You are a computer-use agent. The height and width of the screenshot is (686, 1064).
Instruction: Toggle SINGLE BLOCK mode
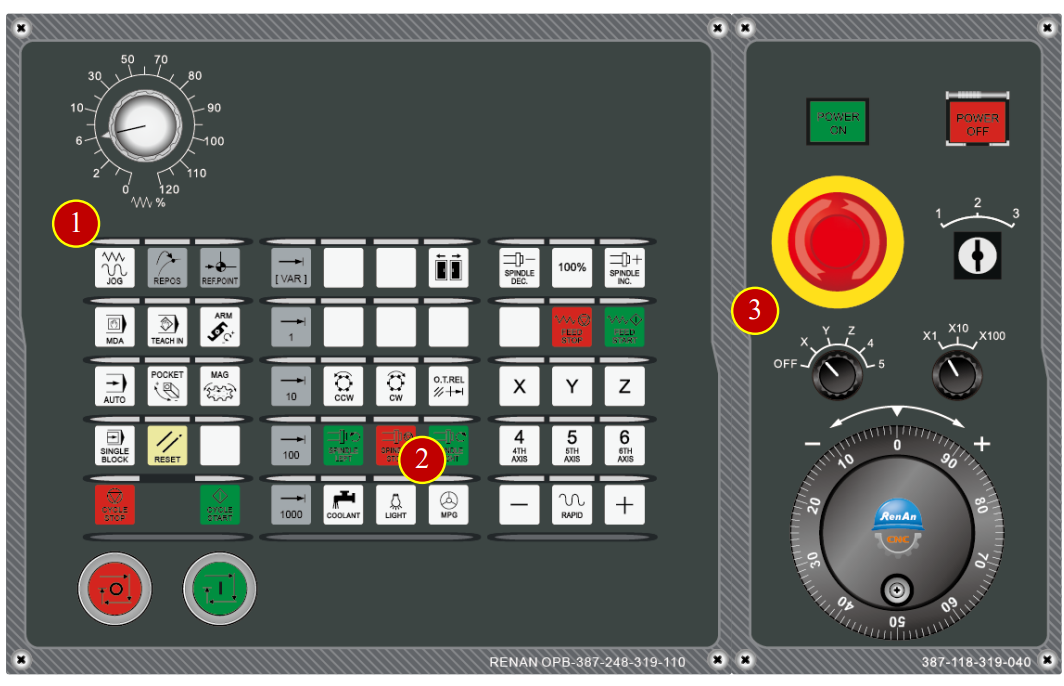click(115, 445)
